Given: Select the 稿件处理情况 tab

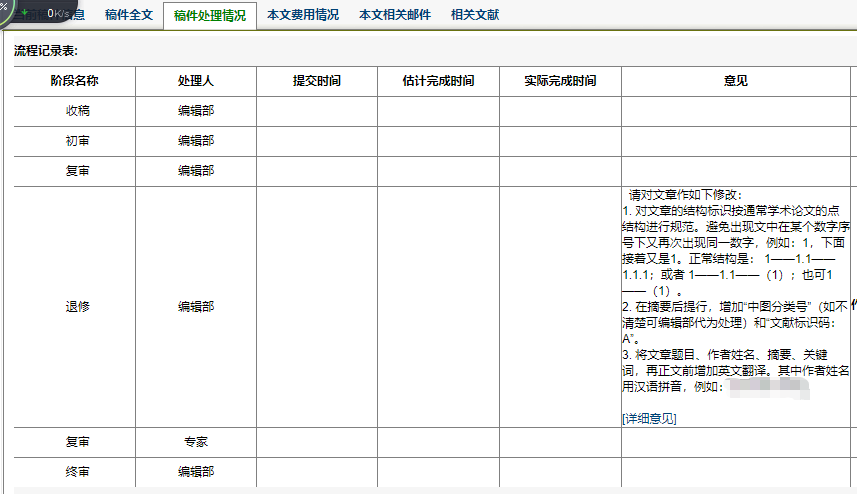Looking at the screenshot, I should 209,16.
